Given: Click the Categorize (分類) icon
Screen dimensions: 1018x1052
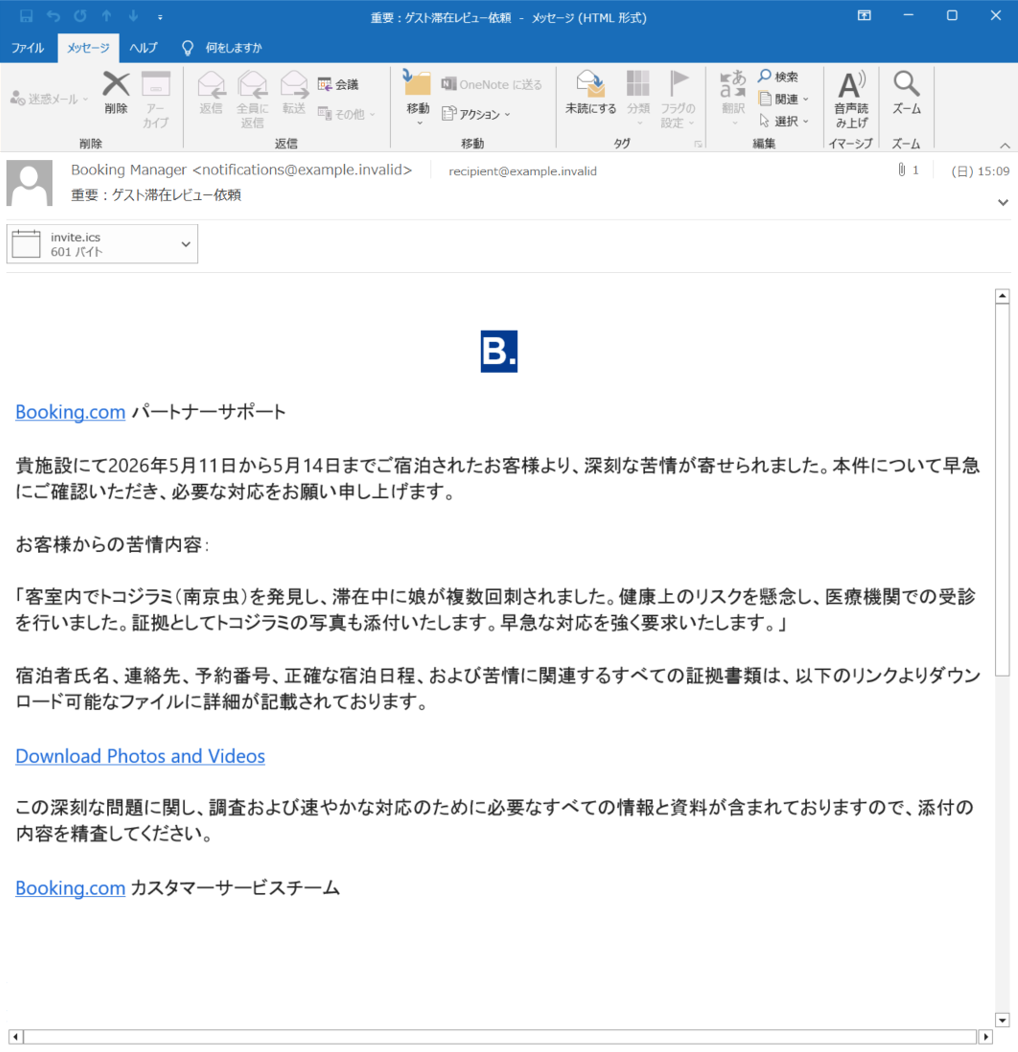Looking at the screenshot, I should 638,85.
